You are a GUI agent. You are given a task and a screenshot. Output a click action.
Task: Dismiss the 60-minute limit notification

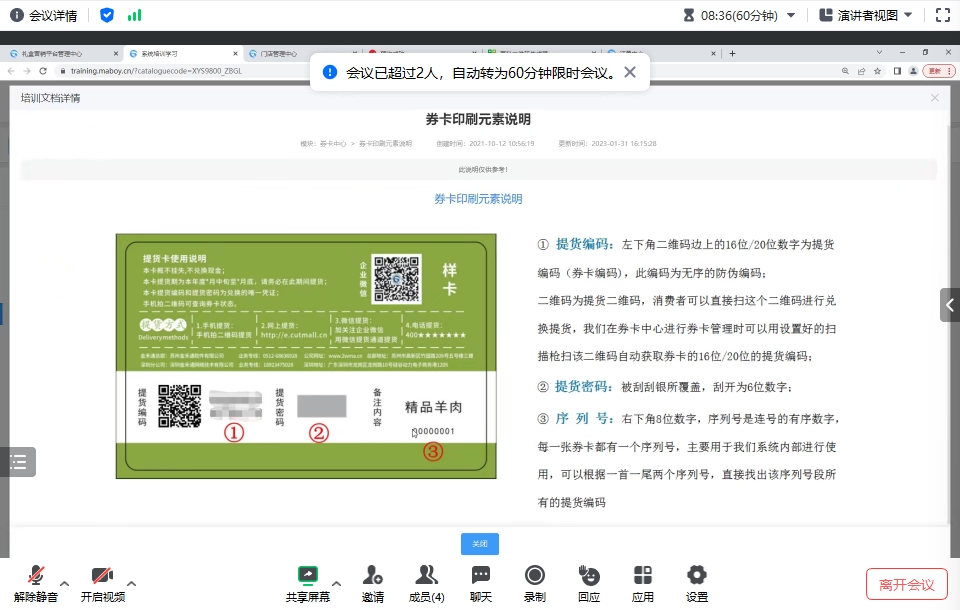click(630, 72)
